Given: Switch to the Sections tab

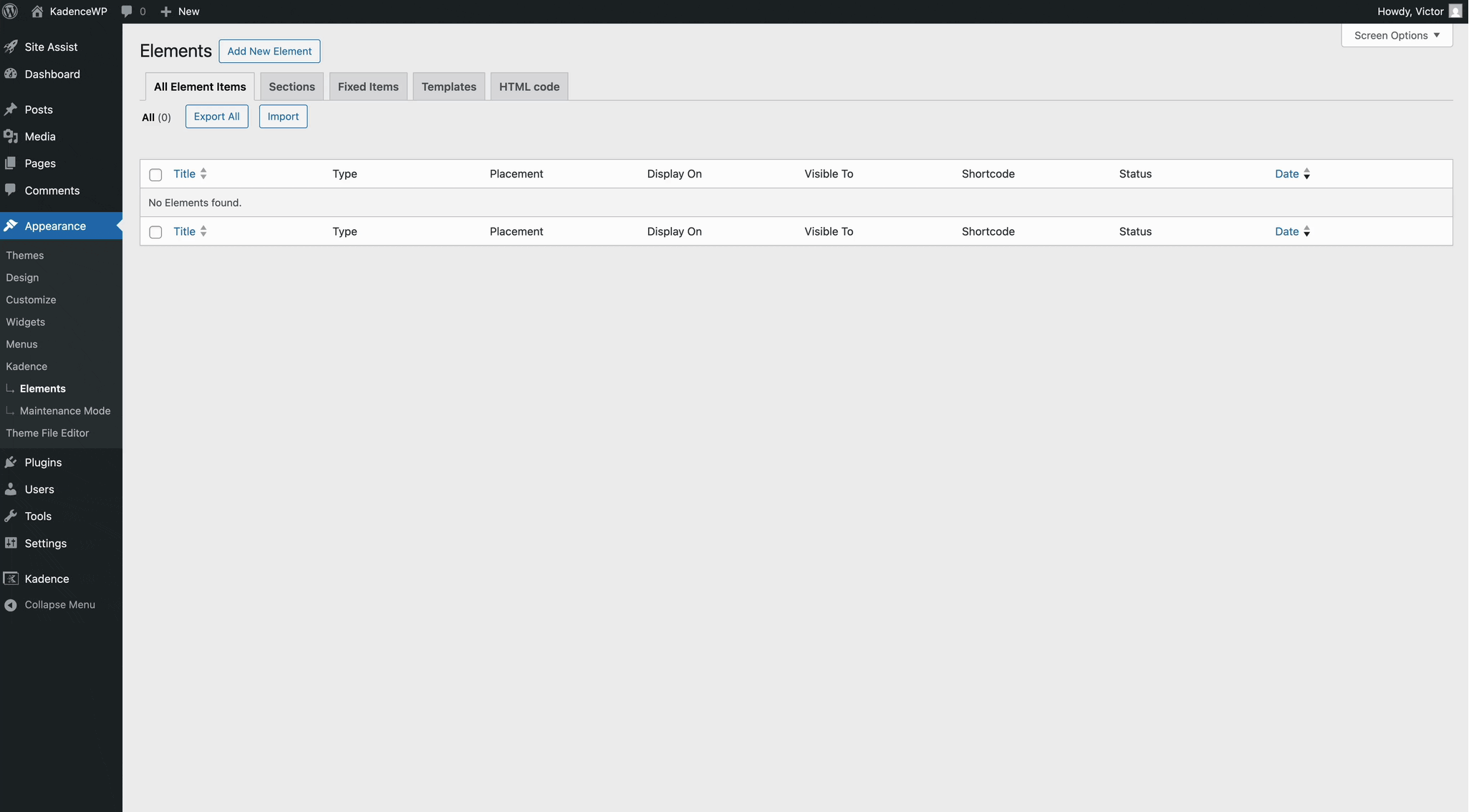Looking at the screenshot, I should tap(292, 86).
